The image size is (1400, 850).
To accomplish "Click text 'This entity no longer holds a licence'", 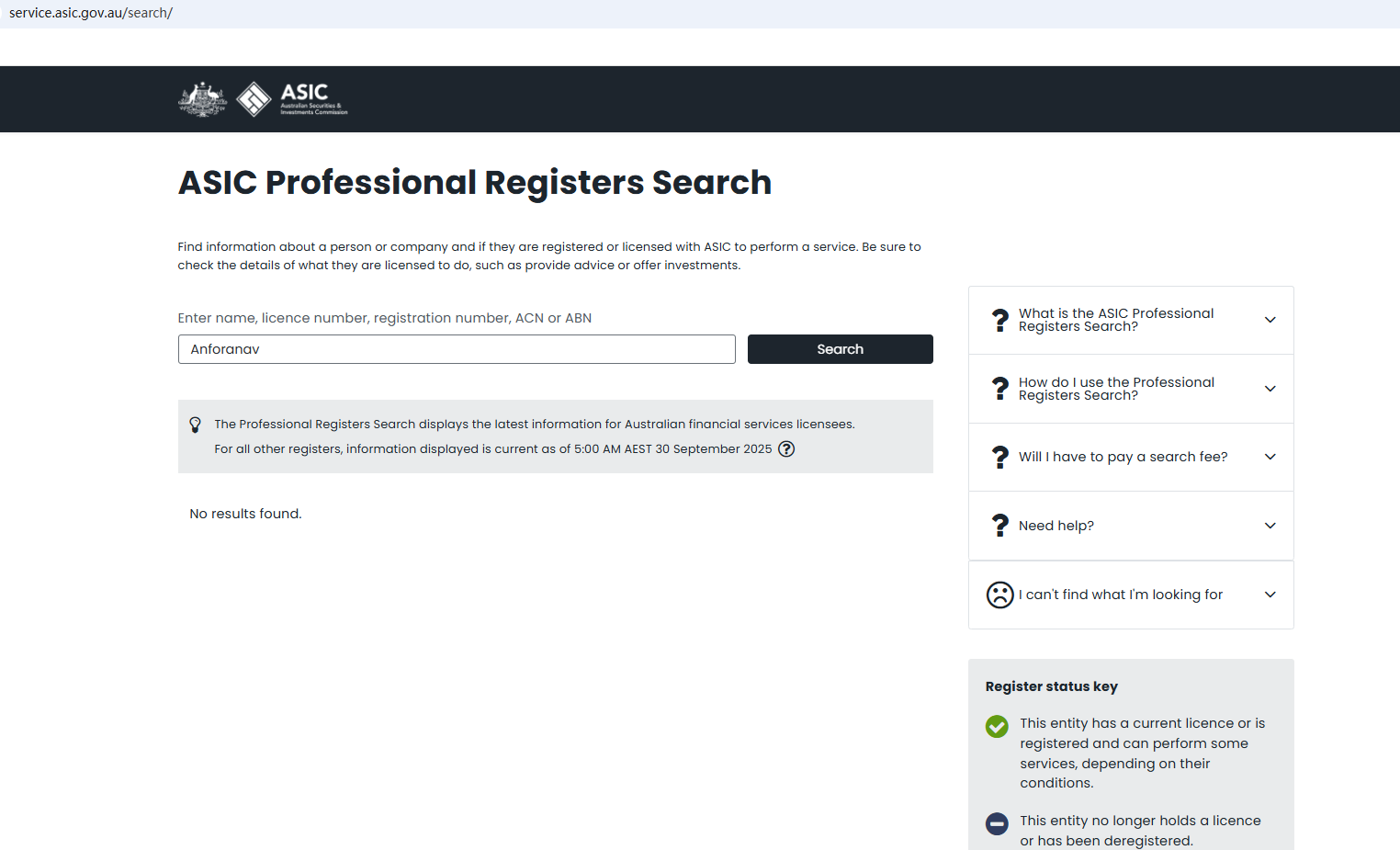I will (1140, 831).
